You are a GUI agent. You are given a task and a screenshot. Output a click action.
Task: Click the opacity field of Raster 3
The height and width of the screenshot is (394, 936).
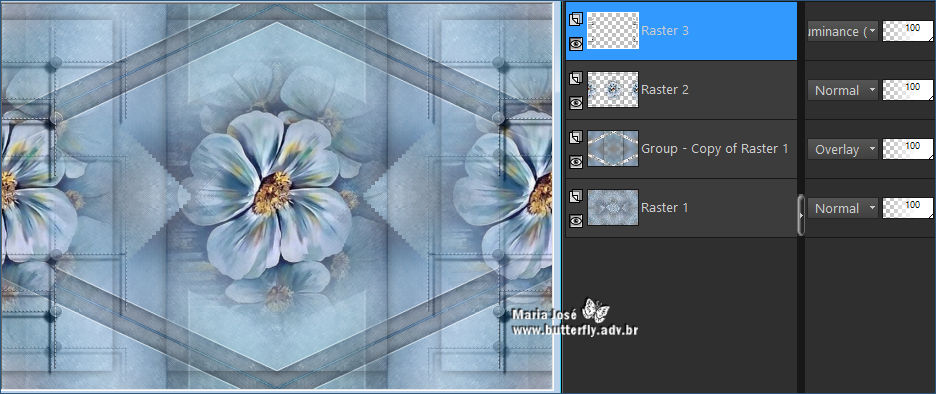(x=908, y=31)
